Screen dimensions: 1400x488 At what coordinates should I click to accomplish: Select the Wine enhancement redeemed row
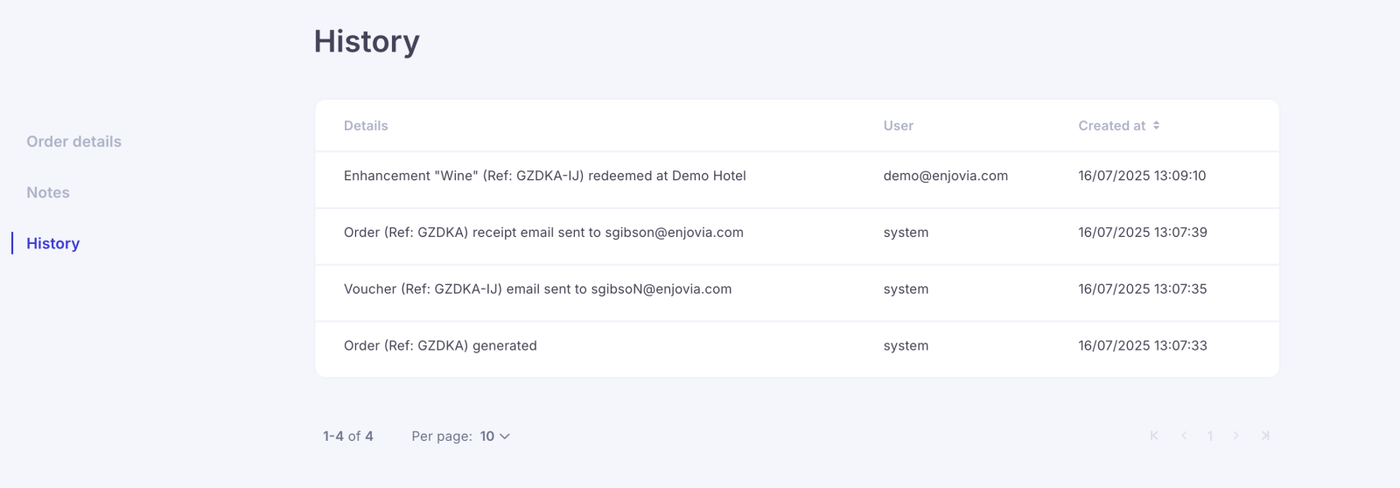797,176
